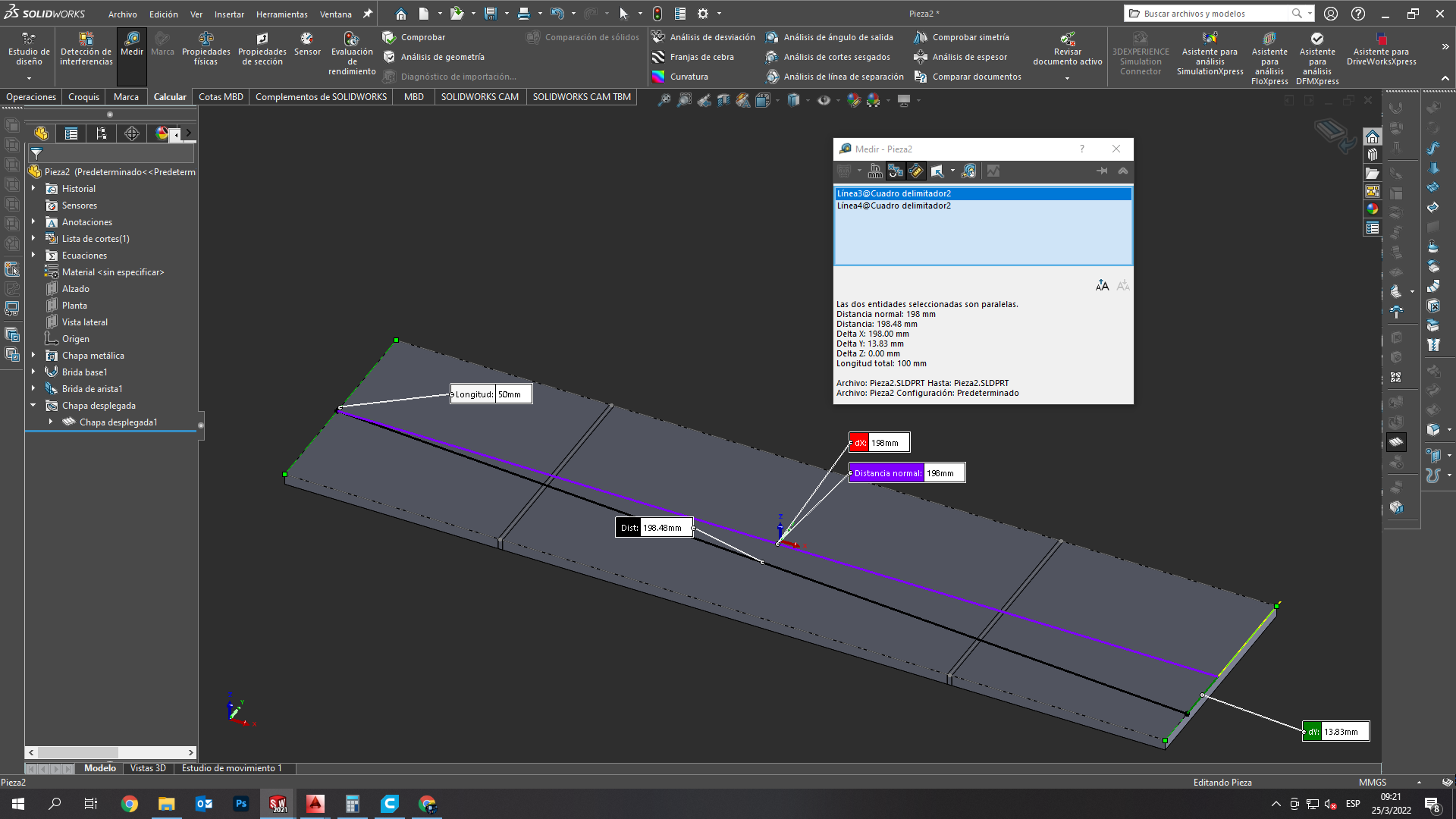Open Detección de interferencias tool

click(x=86, y=49)
